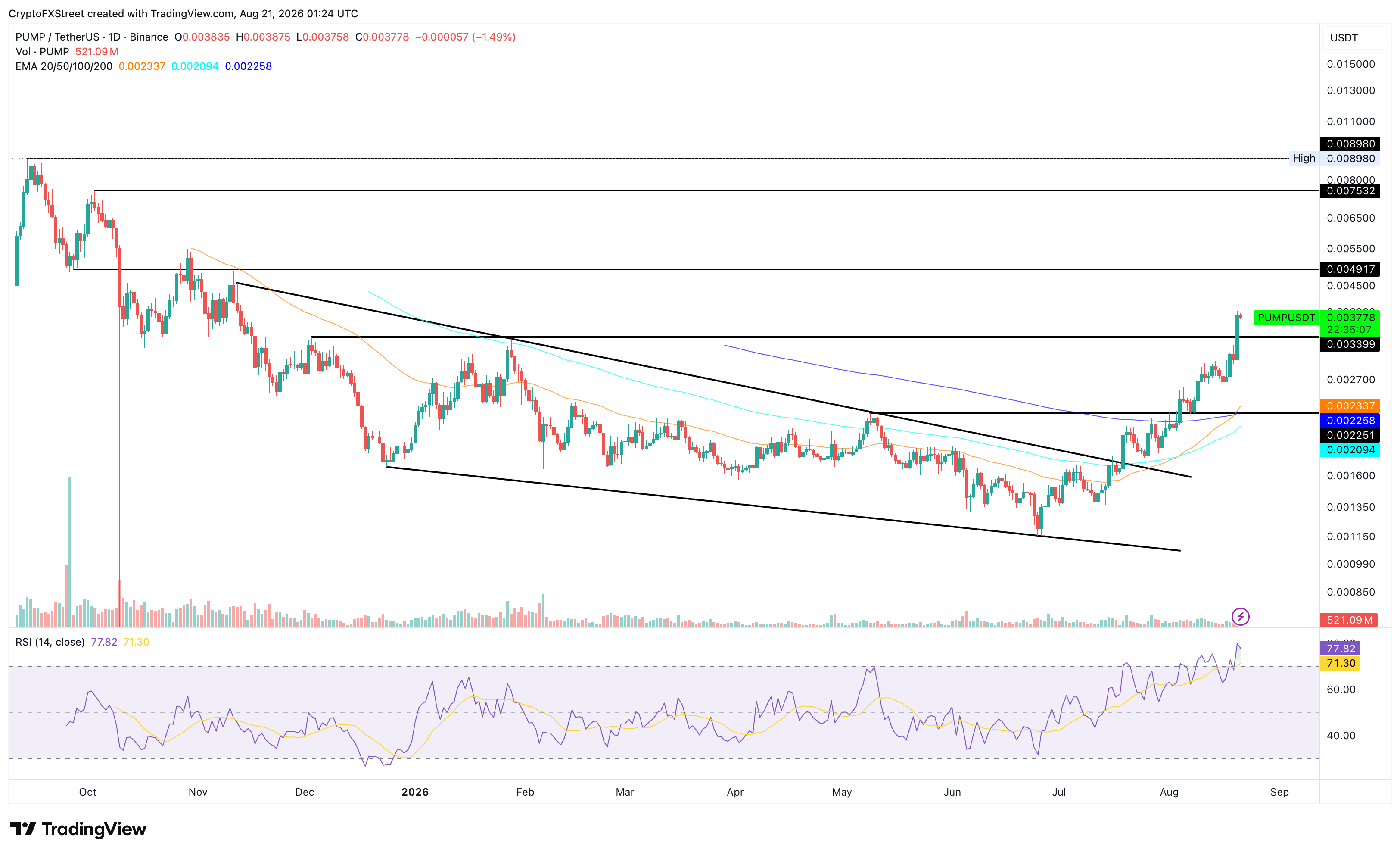Select the RSI (14, close) indicator legend
This screenshot has width=1400, height=855.
50,642
